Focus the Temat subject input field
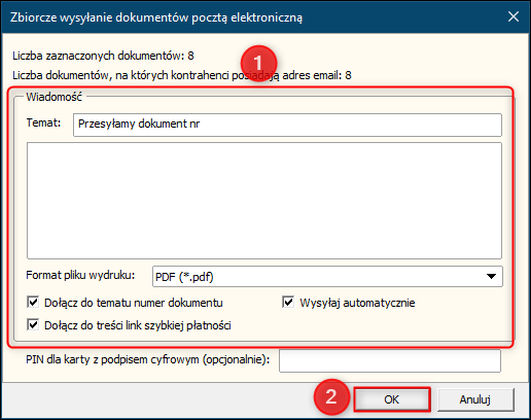Screen dimensions: 531x420 [x=287, y=125]
